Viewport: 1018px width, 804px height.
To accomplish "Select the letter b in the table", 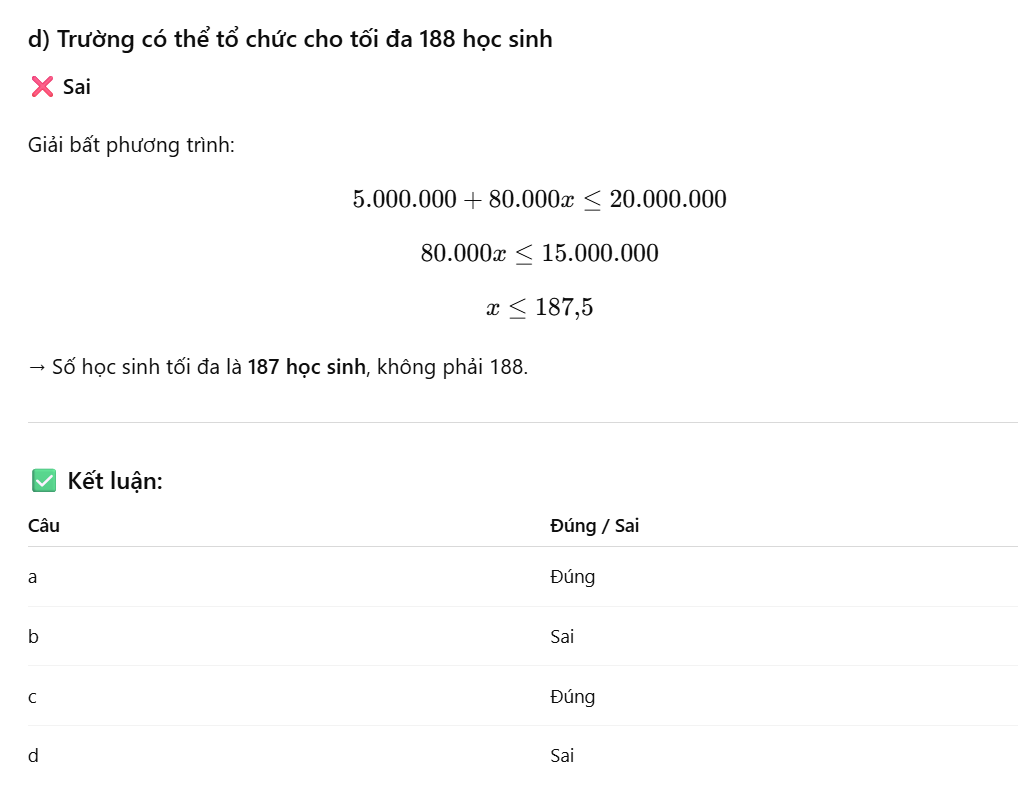I will [x=33, y=637].
